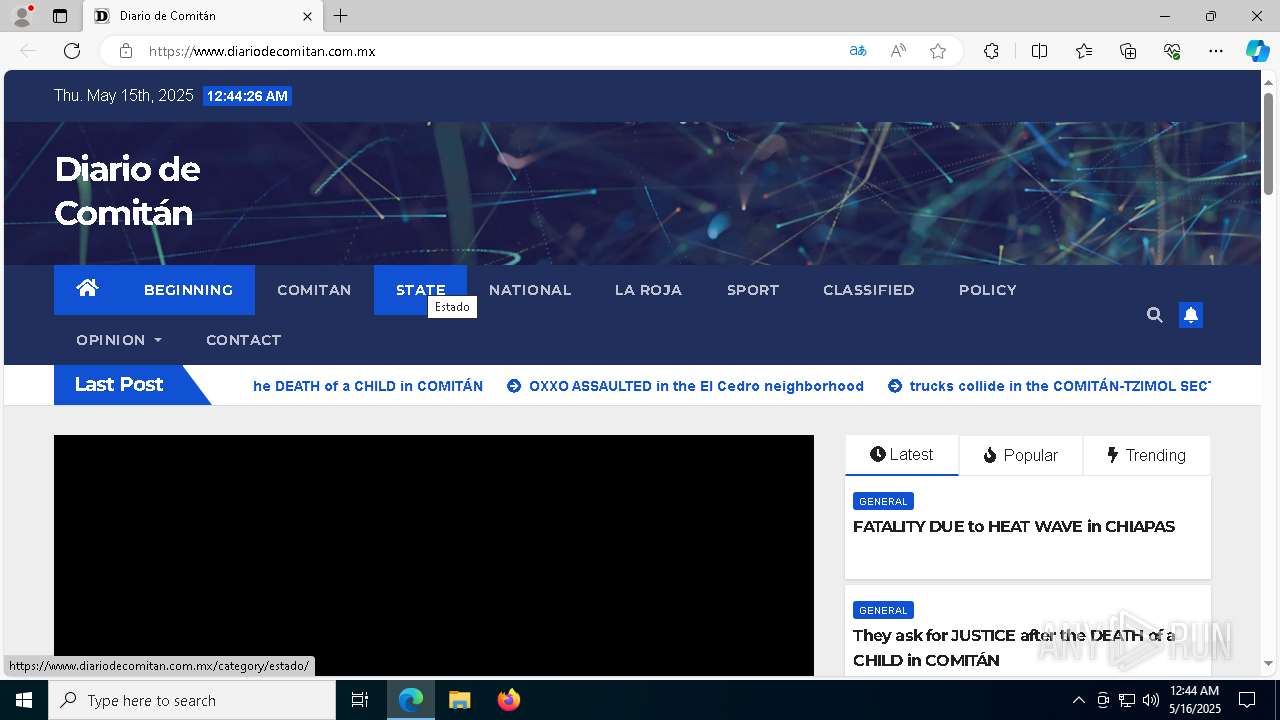The image size is (1280, 720).
Task: Open File Explorer from taskbar
Action: (x=459, y=700)
